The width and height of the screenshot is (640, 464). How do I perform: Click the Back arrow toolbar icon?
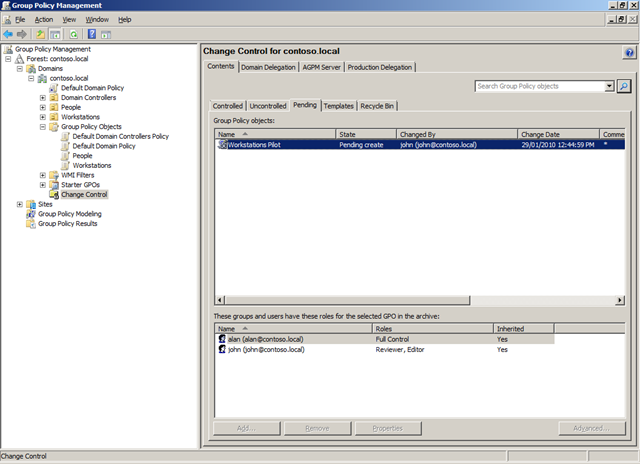(9, 33)
